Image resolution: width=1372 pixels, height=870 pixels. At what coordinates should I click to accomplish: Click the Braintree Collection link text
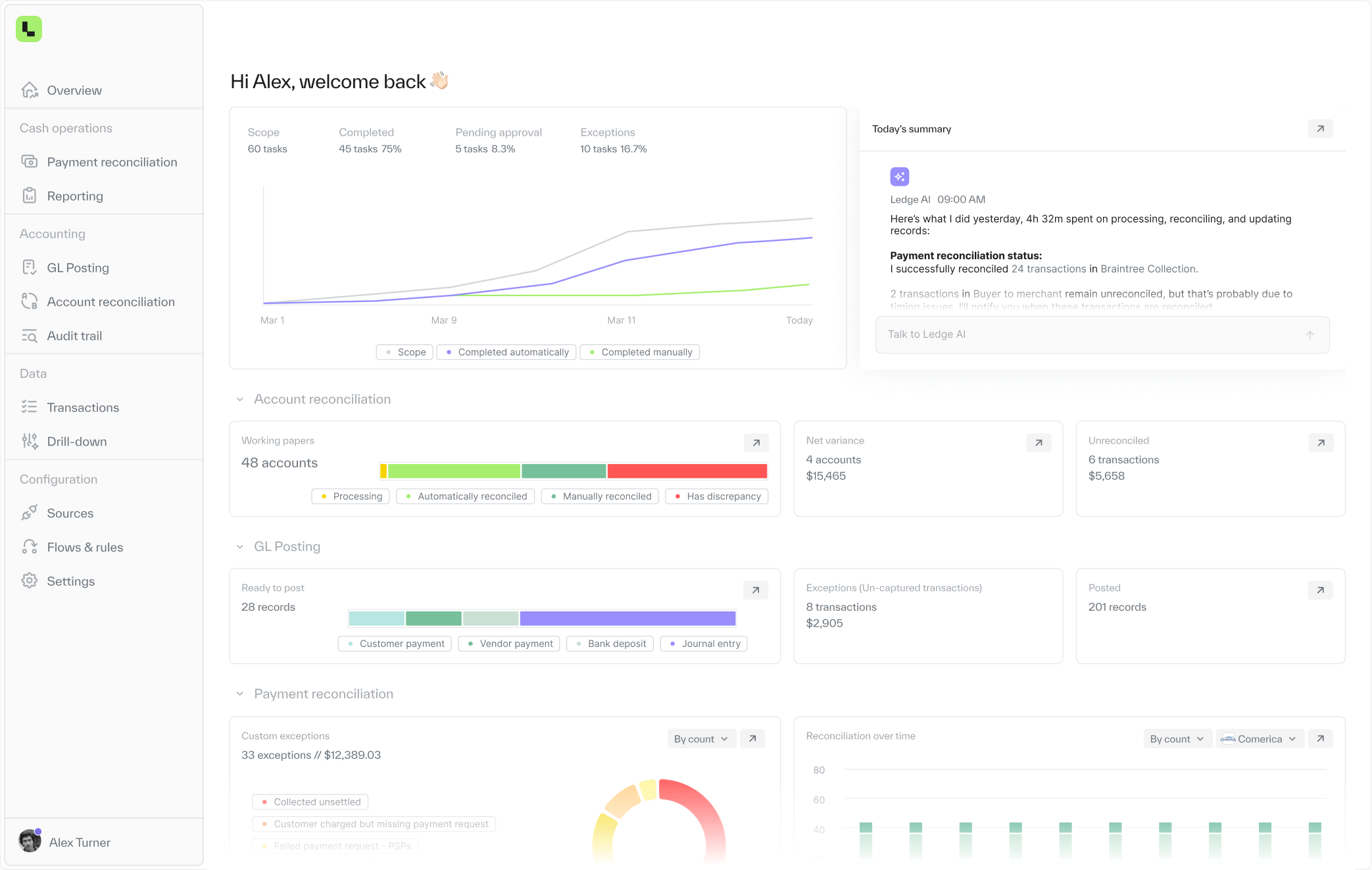[x=1148, y=269]
